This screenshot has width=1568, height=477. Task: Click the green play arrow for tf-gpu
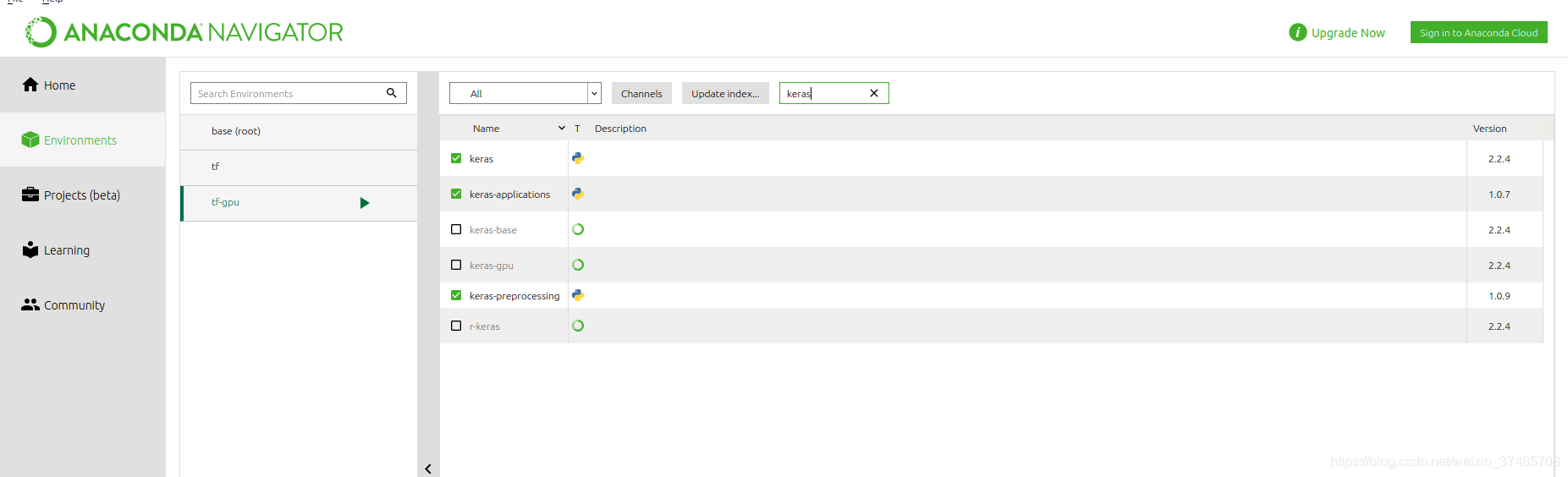click(x=365, y=203)
